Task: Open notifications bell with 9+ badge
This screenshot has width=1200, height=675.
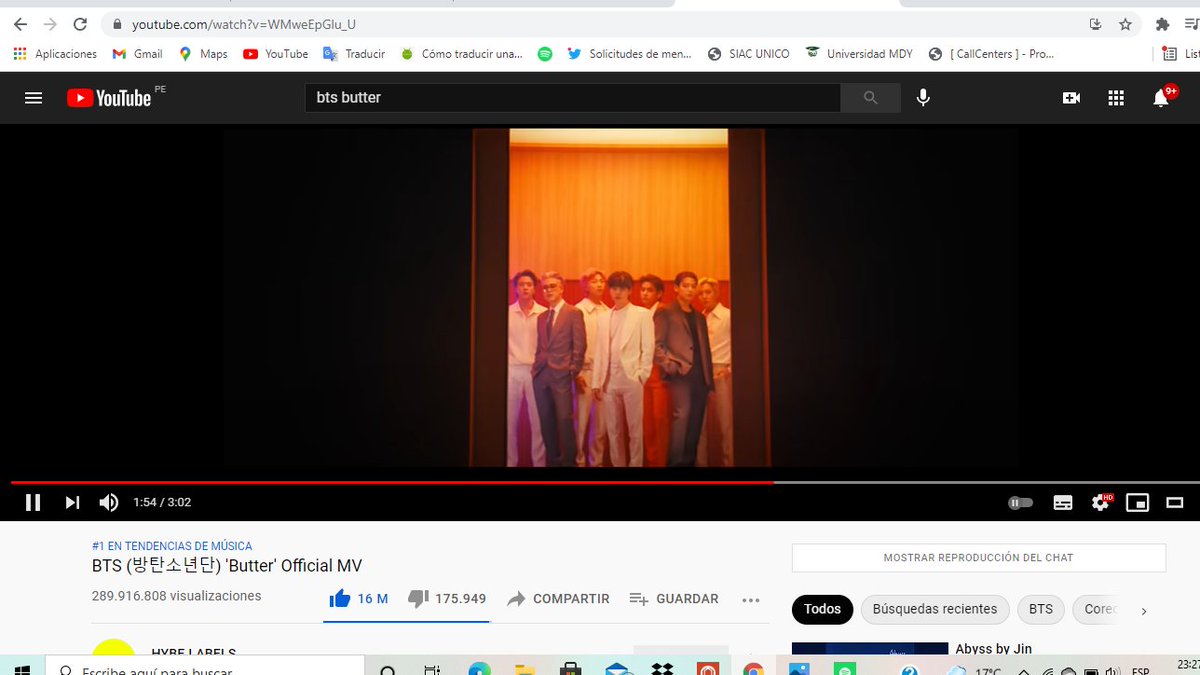Action: 1162,96
